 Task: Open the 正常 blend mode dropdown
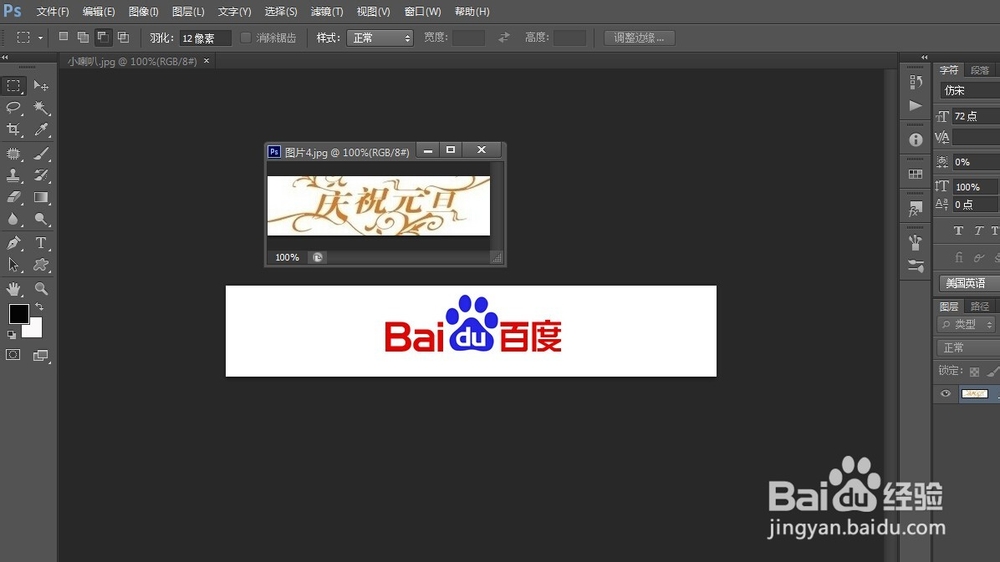tap(968, 348)
